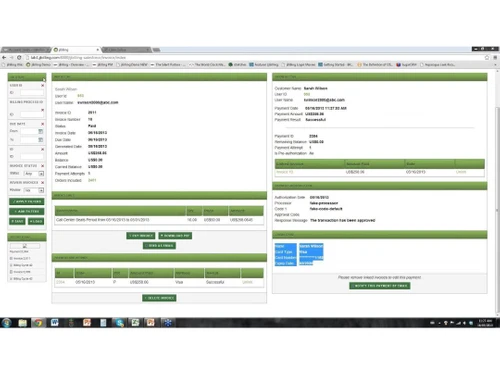Click the Chrome taskbar icon
Screen dimensions: 500x375
tap(38, 322)
